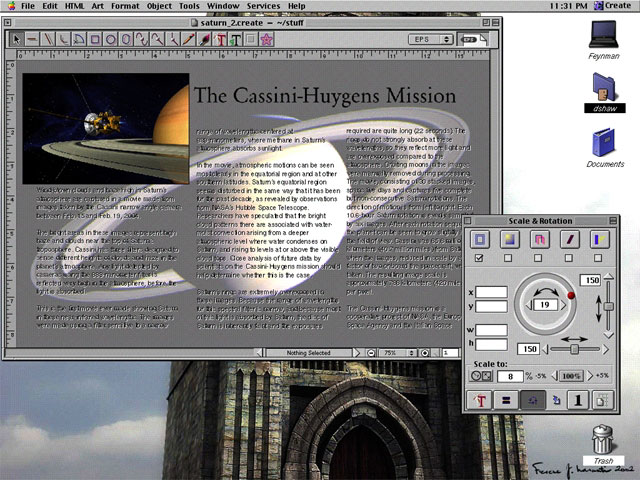Viewport: 640px width, 480px height.
Task: Click the red rotation dial knob
Action: pos(571,295)
